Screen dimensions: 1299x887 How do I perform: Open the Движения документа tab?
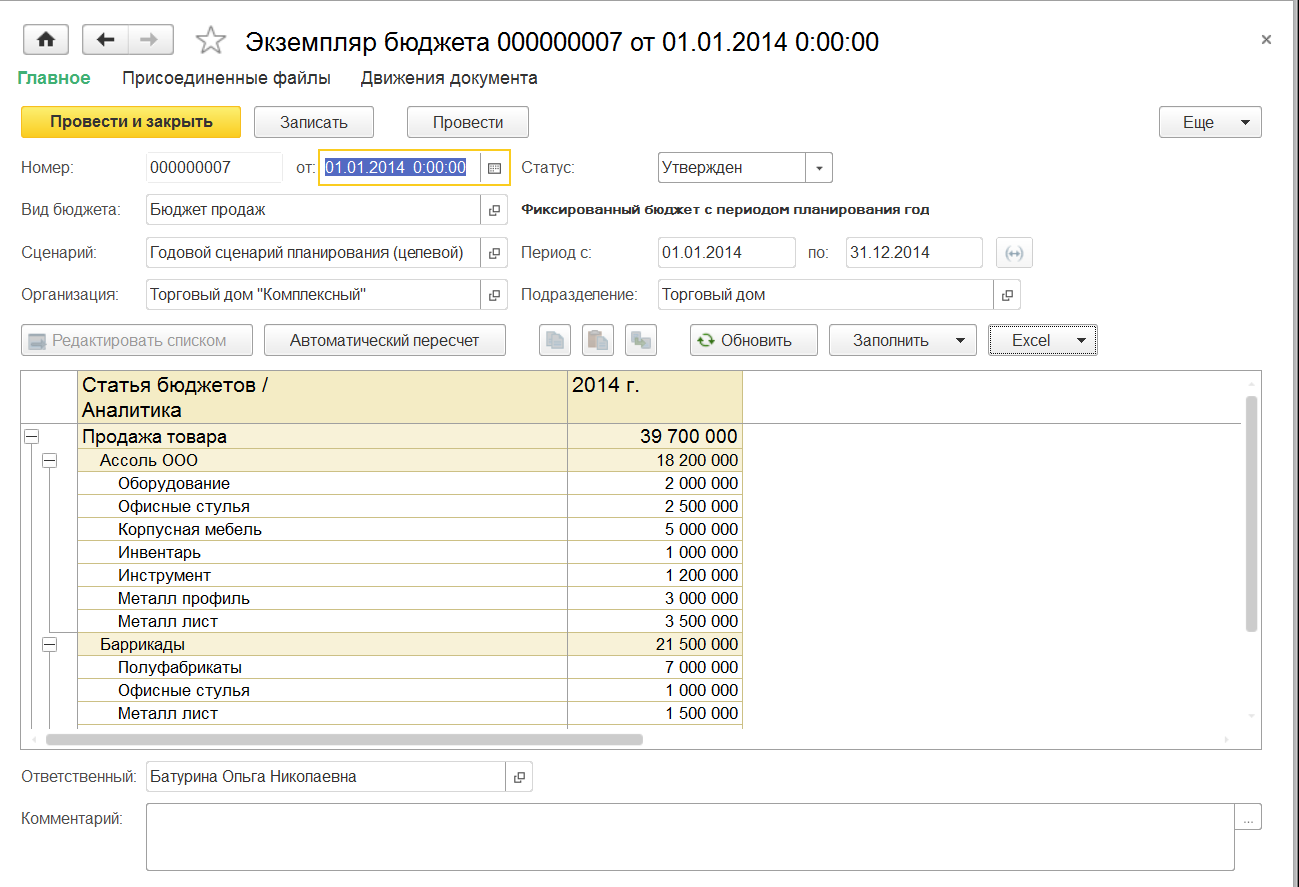coord(449,78)
